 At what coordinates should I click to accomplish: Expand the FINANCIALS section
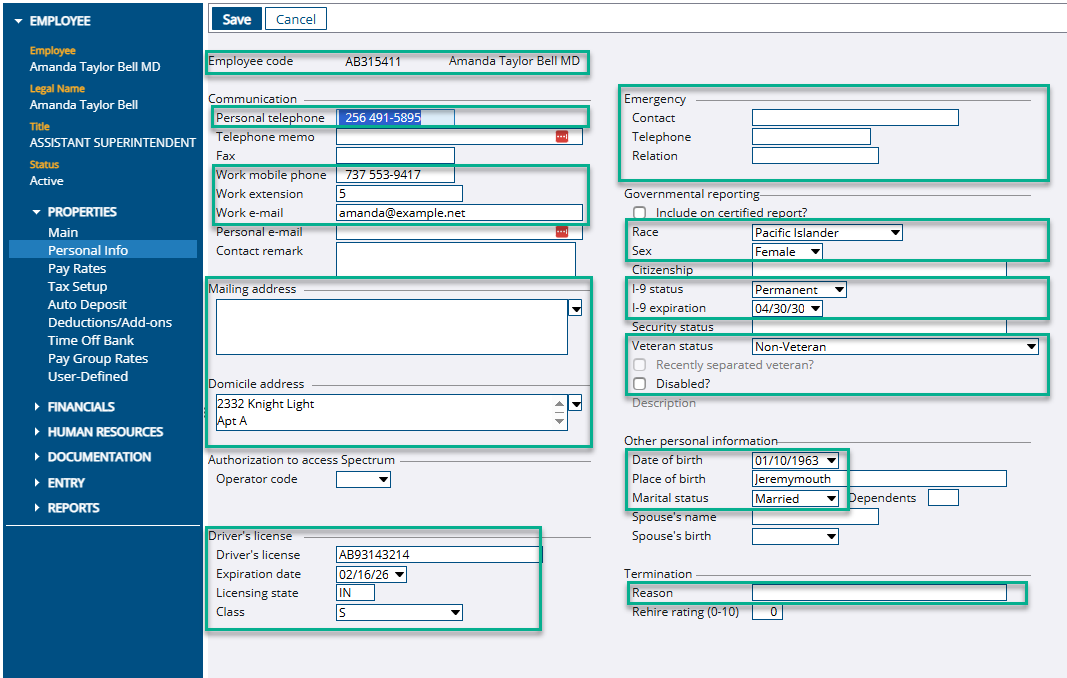pos(37,406)
